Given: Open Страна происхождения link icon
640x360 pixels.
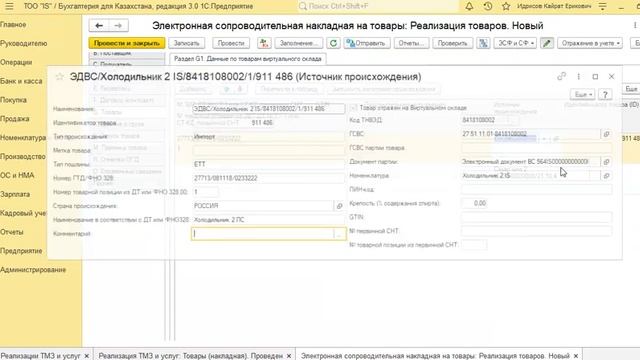Looking at the screenshot, I should [x=339, y=206].
